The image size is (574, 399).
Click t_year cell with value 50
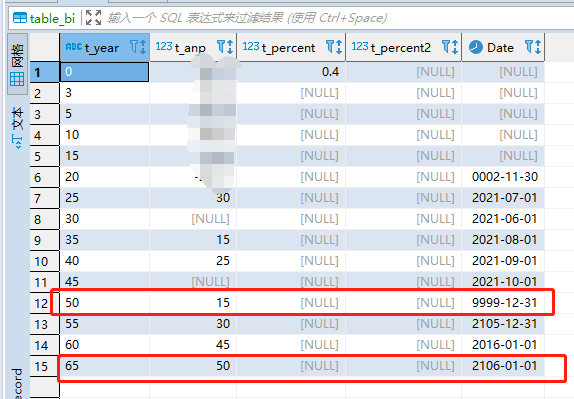click(x=105, y=303)
